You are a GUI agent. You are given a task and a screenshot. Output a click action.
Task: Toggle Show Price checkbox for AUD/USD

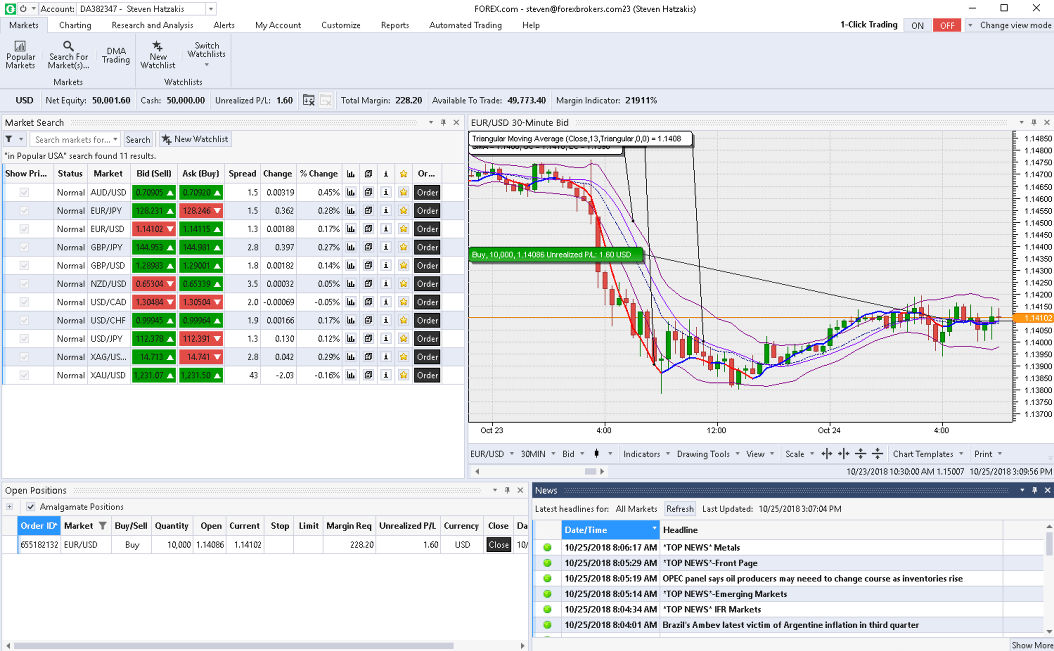tap(24, 192)
